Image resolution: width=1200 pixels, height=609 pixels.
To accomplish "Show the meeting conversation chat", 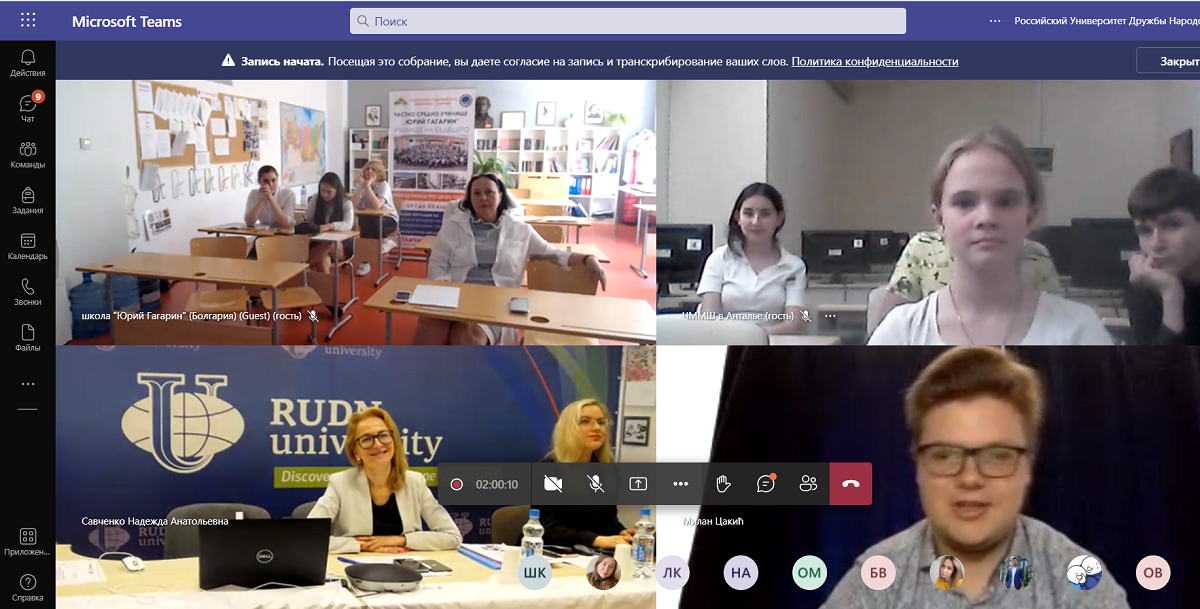I will [x=766, y=484].
